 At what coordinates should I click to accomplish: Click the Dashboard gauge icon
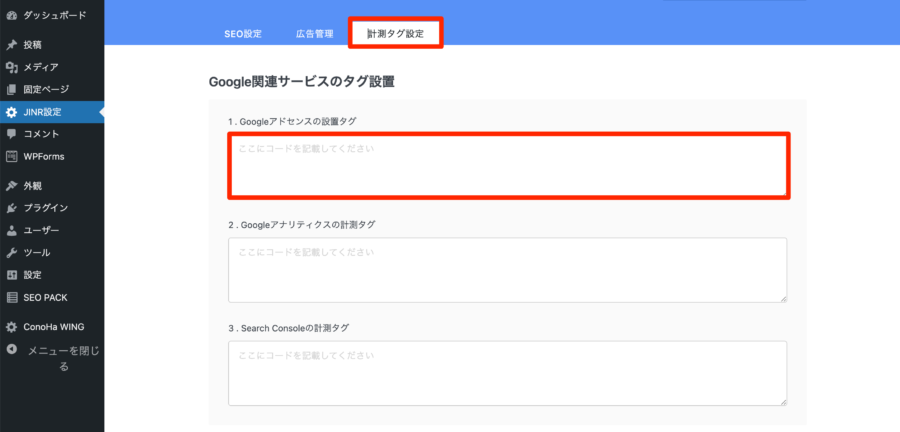[x=11, y=15]
